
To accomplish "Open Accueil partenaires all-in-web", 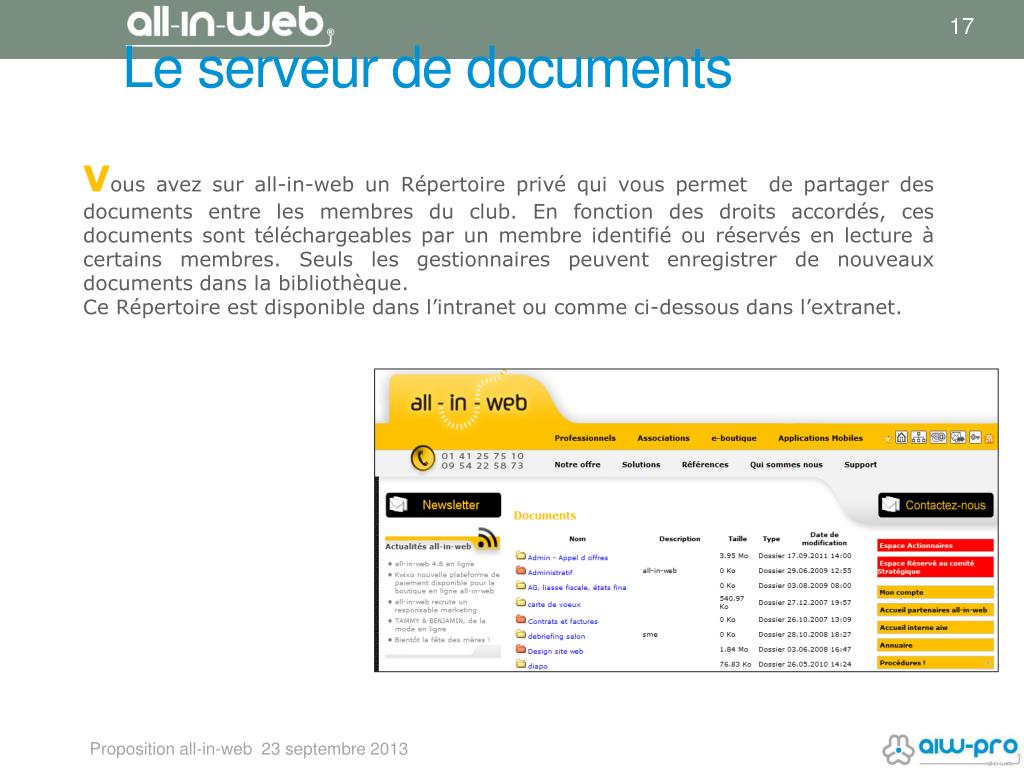I will pyautogui.click(x=935, y=610).
